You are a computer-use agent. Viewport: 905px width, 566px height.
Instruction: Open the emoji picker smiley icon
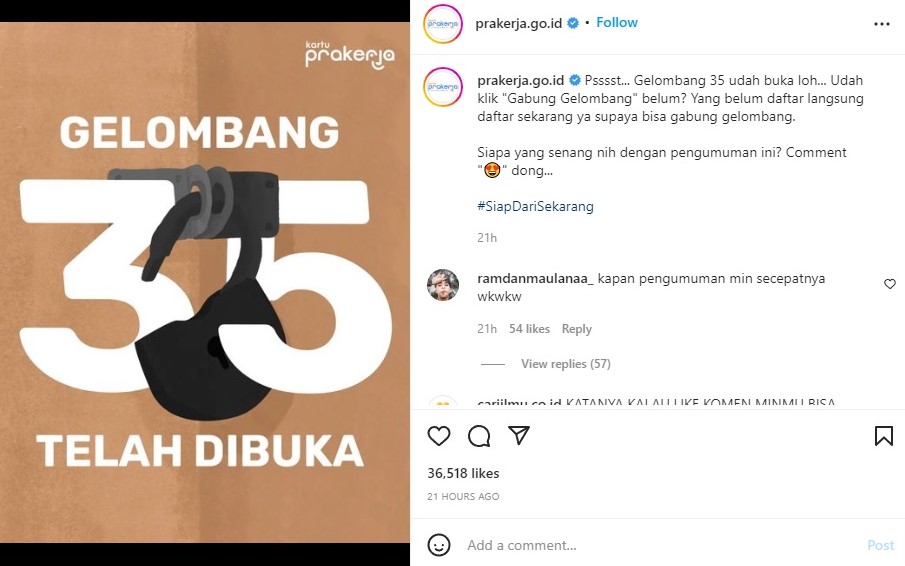[x=439, y=545]
